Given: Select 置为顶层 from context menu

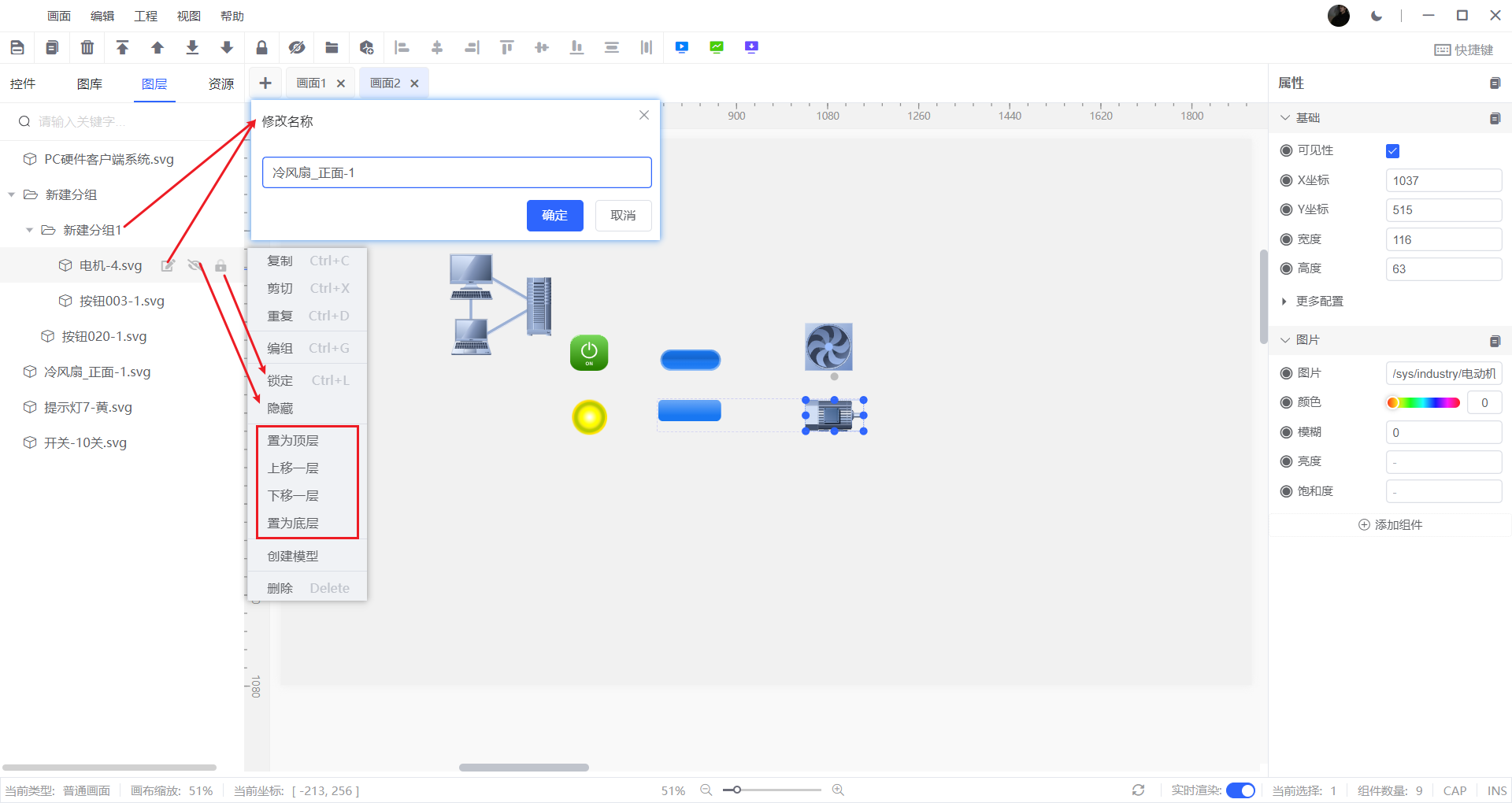Looking at the screenshot, I should tap(293, 441).
